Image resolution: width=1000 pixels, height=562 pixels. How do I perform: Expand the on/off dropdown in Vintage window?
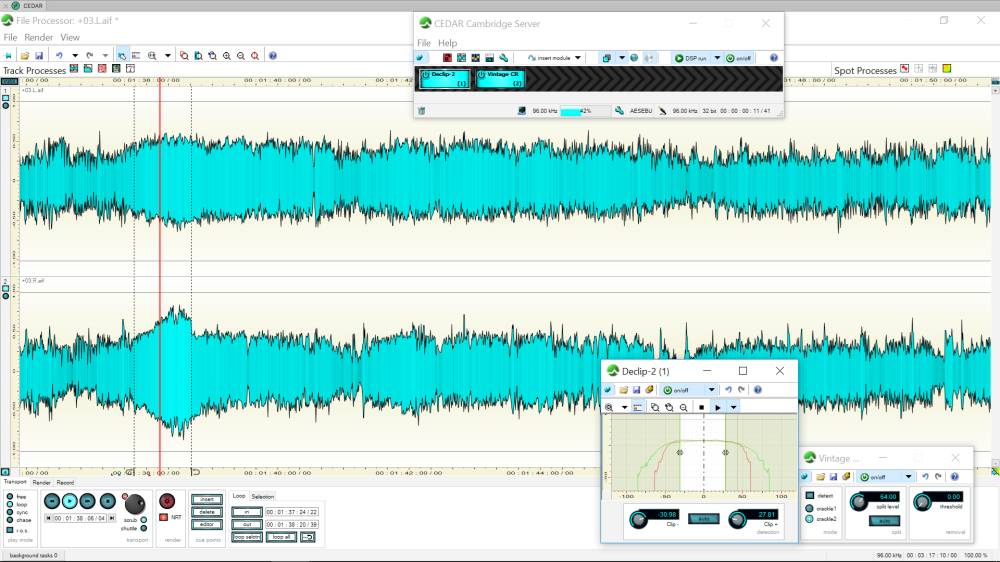point(908,477)
